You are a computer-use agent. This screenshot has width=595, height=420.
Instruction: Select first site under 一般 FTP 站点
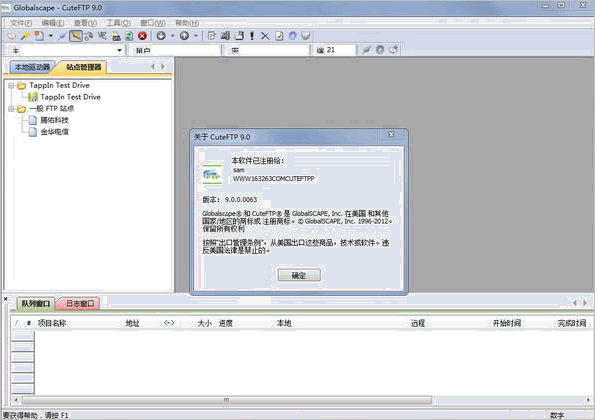[x=54, y=120]
